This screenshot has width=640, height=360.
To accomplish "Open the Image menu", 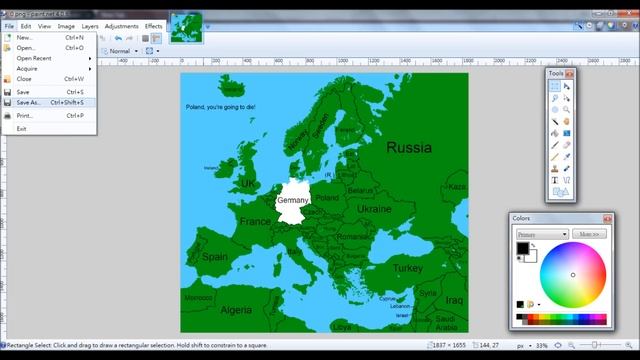I will [66, 26].
